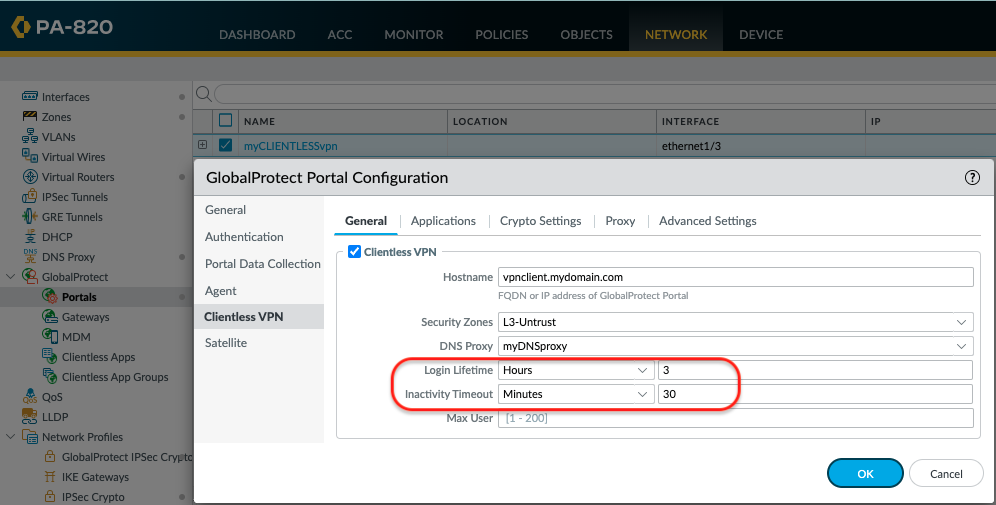The image size is (996, 505).
Task: Click the search magnifier icon
Action: pyautogui.click(x=203, y=94)
